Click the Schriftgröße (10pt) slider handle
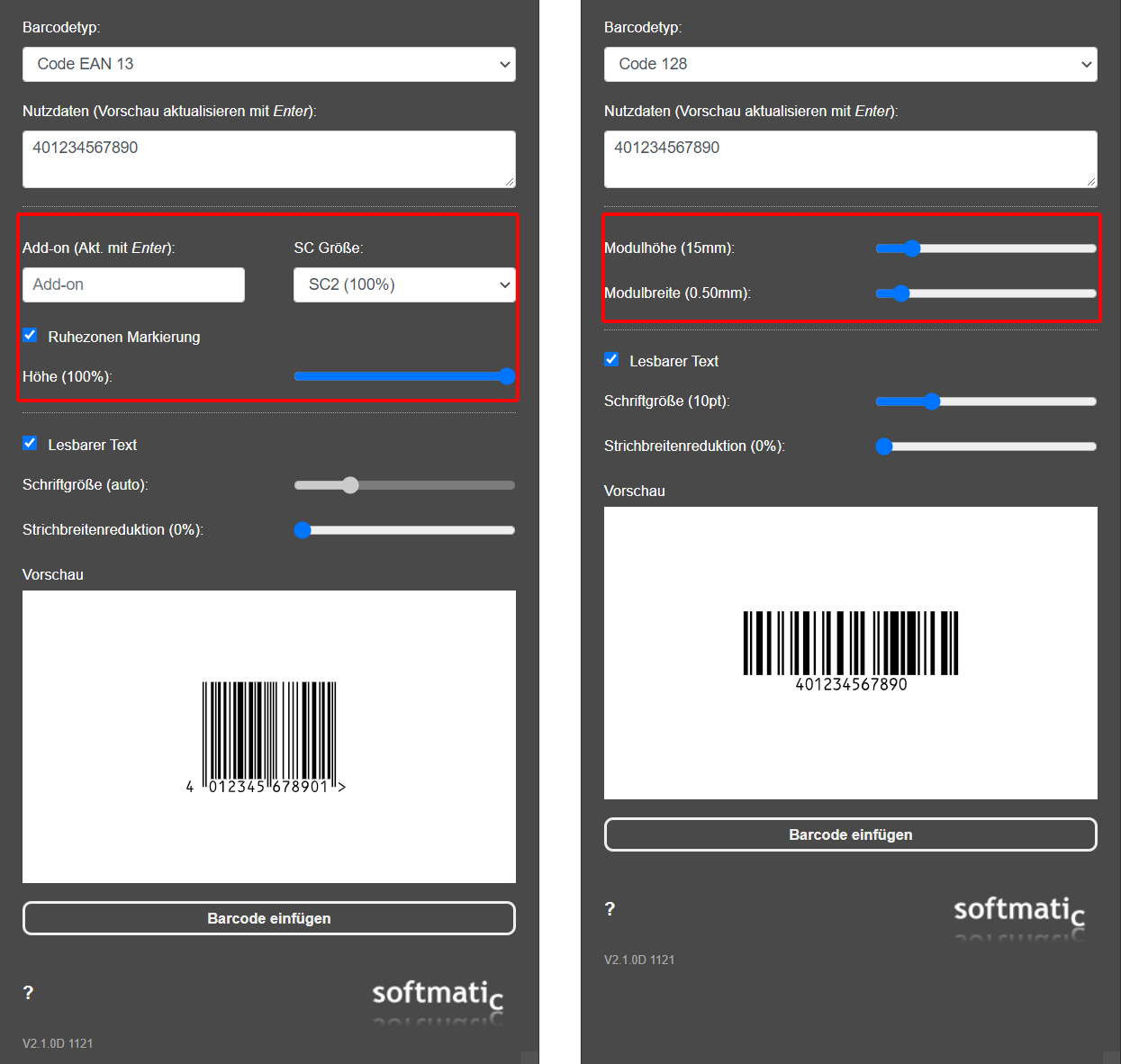Viewport: 1121px width, 1064px height. click(932, 401)
